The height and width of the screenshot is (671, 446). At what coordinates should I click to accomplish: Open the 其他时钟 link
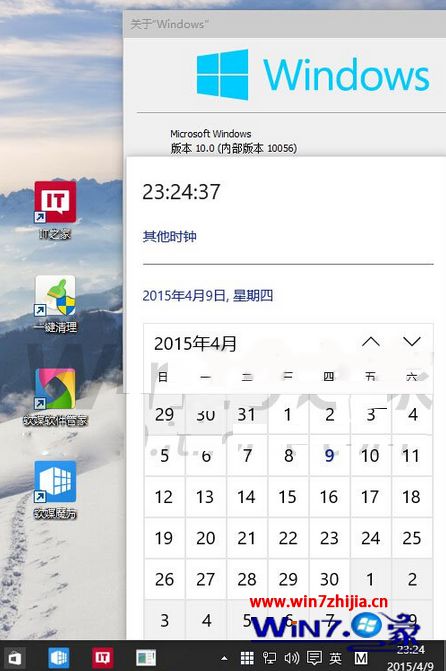tap(169, 236)
